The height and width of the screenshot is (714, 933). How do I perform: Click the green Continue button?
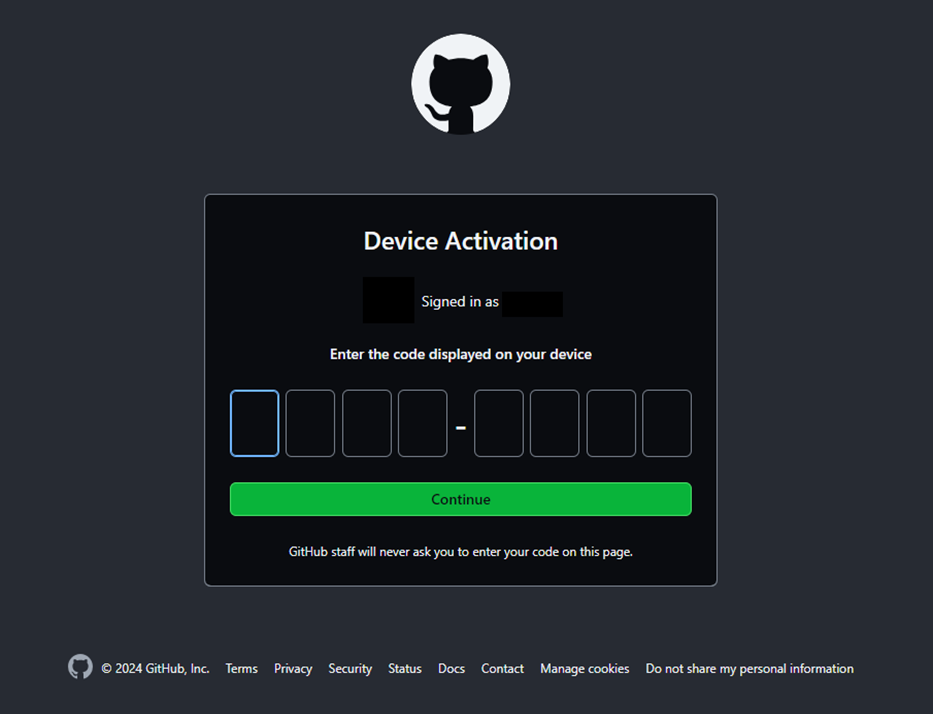(x=461, y=499)
